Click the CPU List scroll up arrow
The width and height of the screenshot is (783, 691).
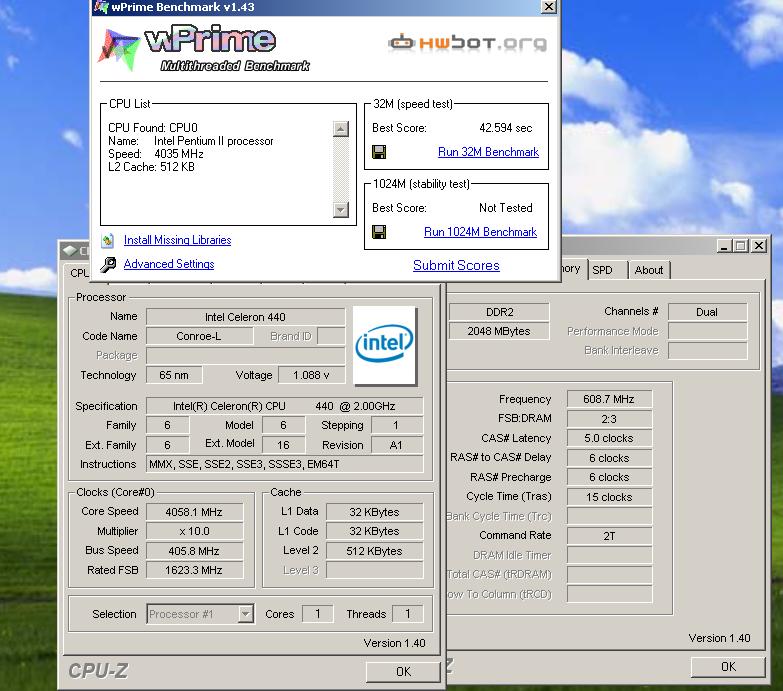tap(341, 129)
